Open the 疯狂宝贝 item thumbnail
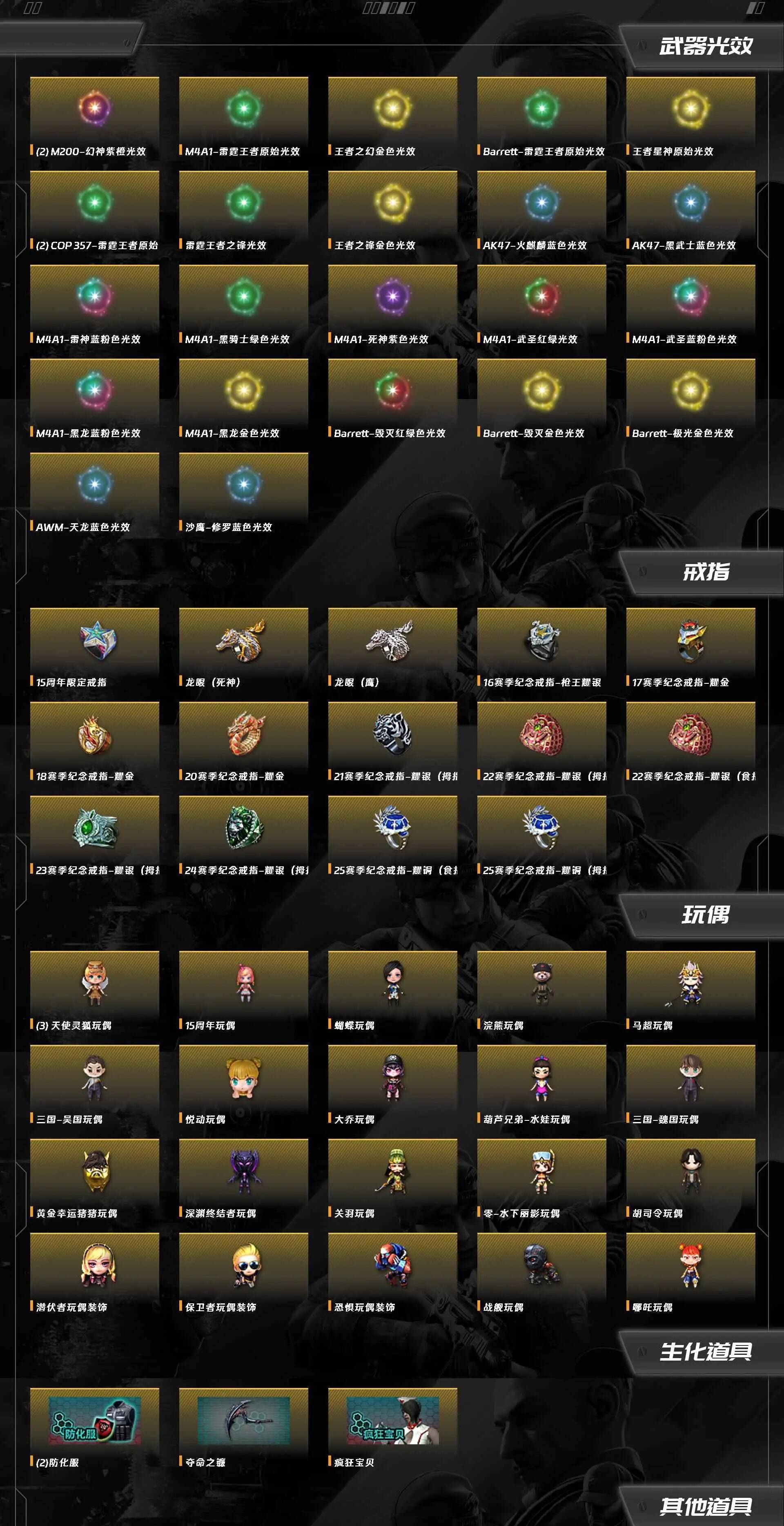Image resolution: width=784 pixels, height=1526 pixels. click(x=392, y=1421)
